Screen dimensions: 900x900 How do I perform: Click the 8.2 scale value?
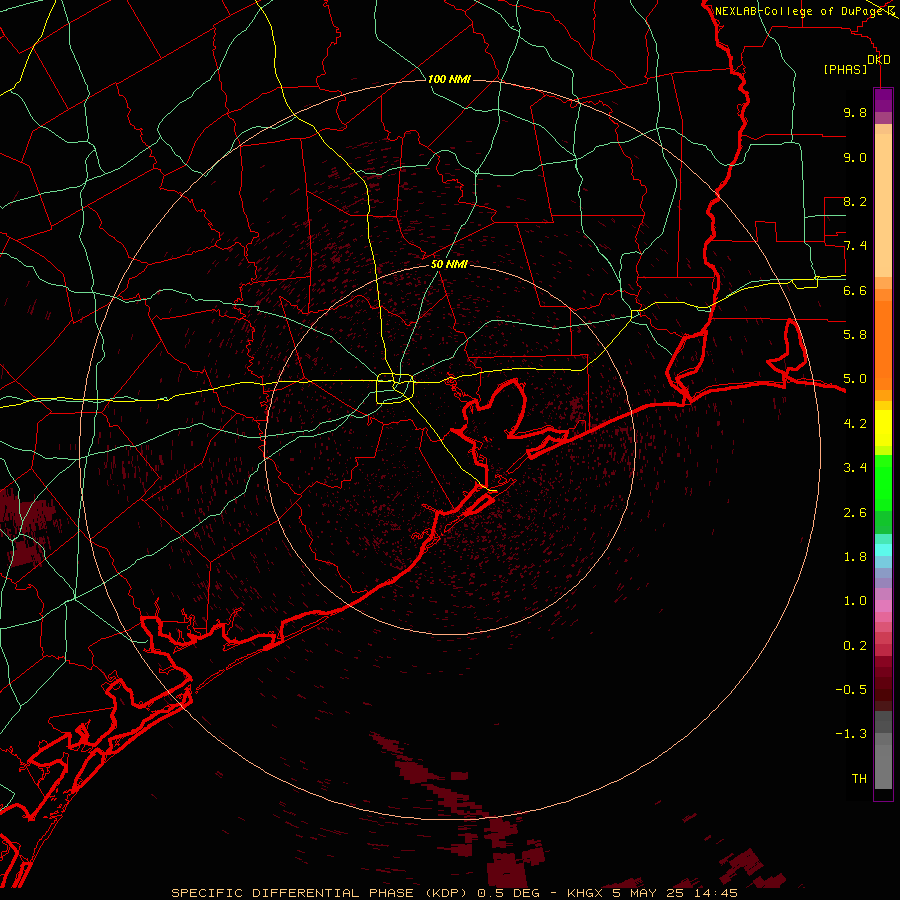(855, 201)
